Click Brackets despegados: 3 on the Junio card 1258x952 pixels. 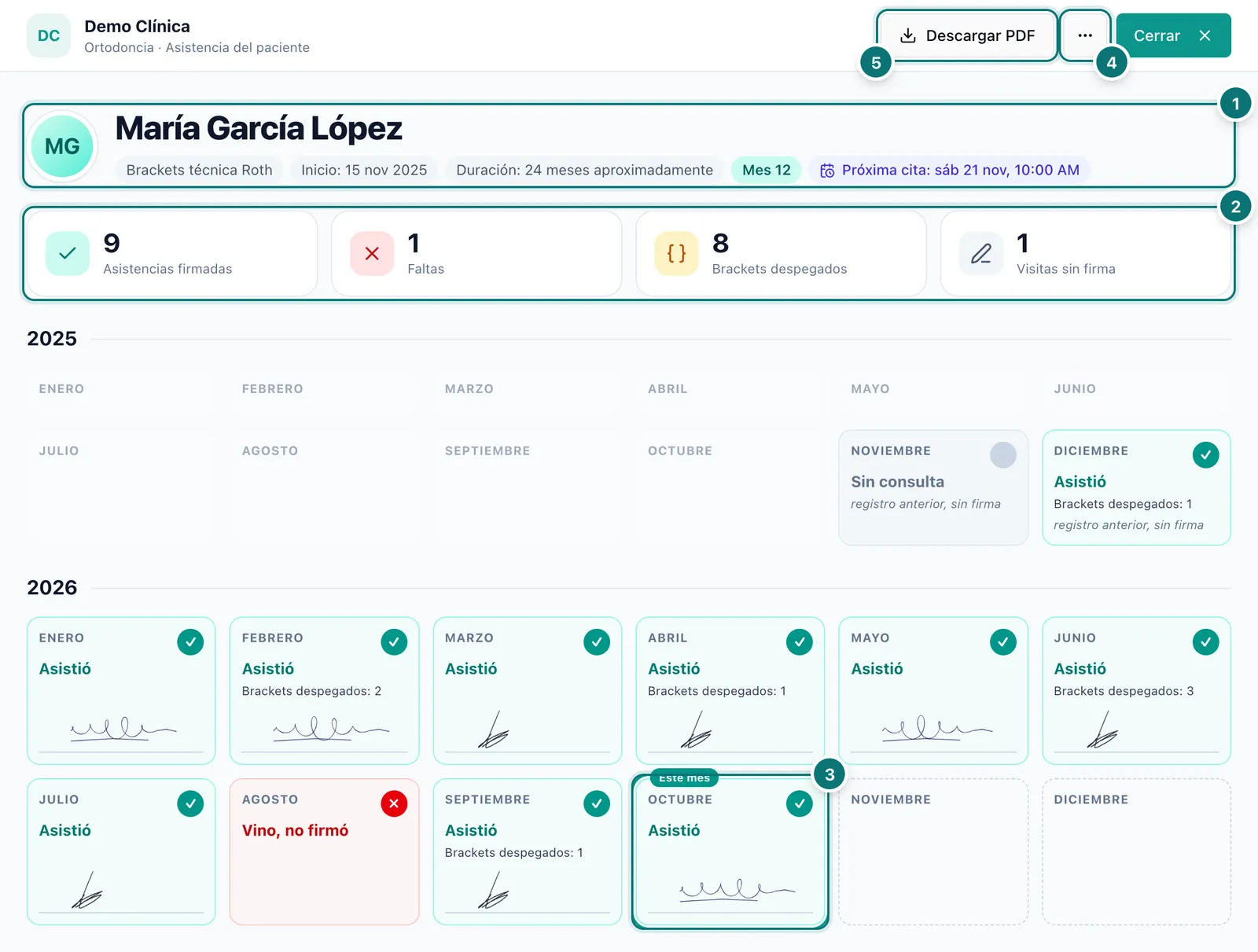(x=1124, y=691)
